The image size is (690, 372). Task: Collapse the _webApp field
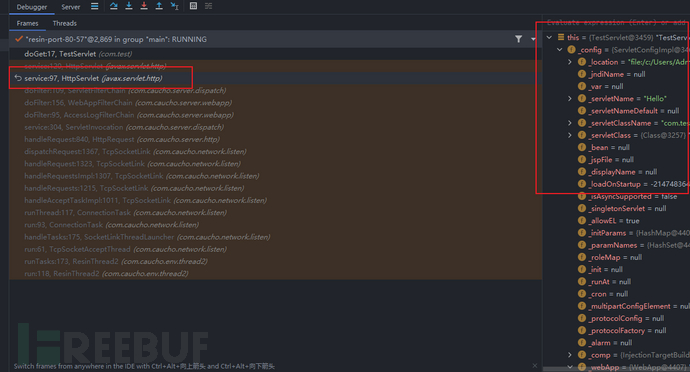[570, 367]
